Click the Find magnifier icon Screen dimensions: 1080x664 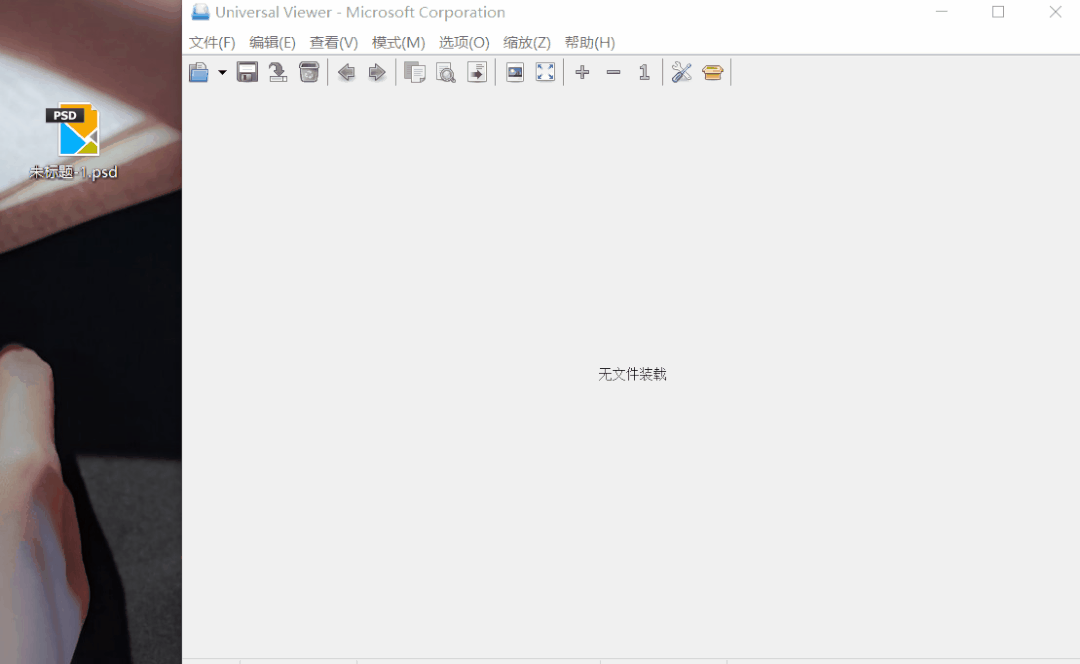pos(446,72)
